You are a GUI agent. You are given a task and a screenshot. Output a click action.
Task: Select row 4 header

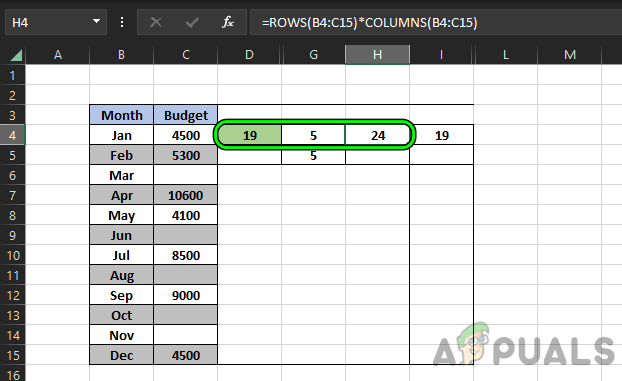[x=13, y=135]
